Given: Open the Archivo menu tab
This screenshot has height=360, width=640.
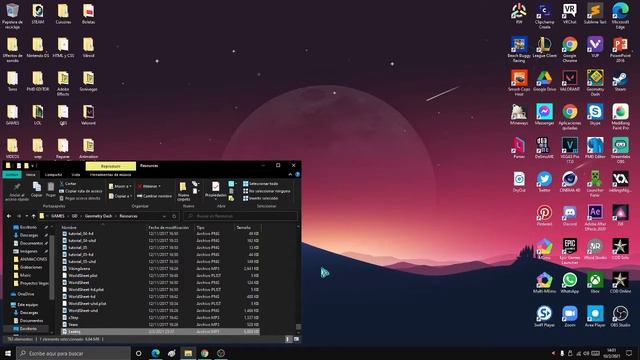Looking at the screenshot, I should point(12,175).
